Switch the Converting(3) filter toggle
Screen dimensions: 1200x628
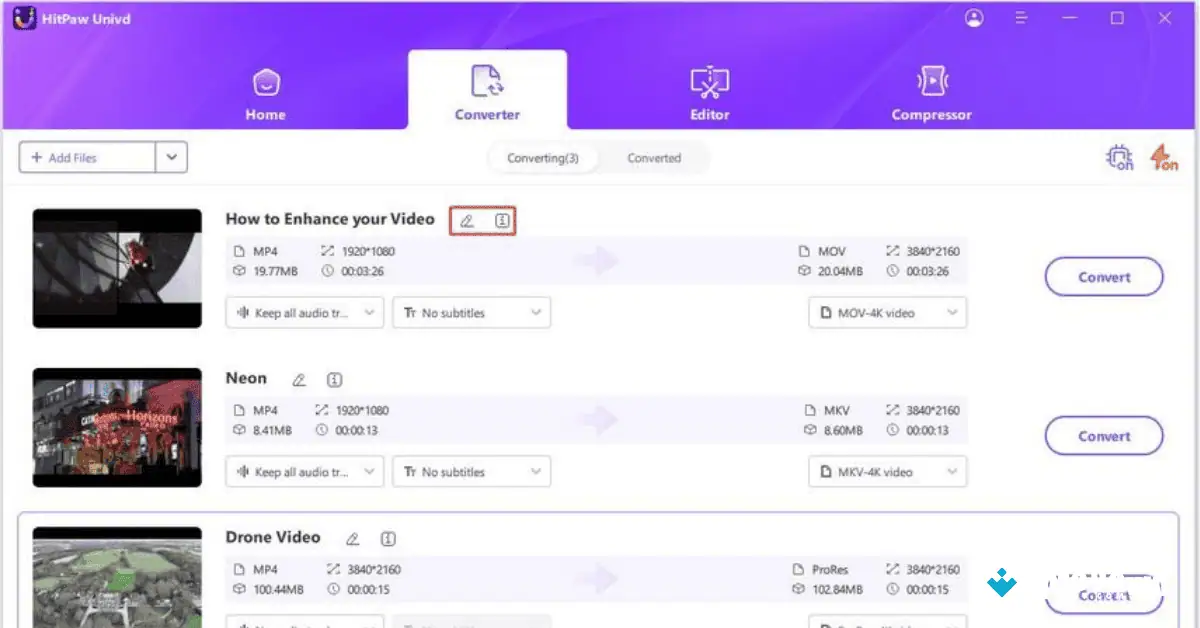click(x=543, y=157)
